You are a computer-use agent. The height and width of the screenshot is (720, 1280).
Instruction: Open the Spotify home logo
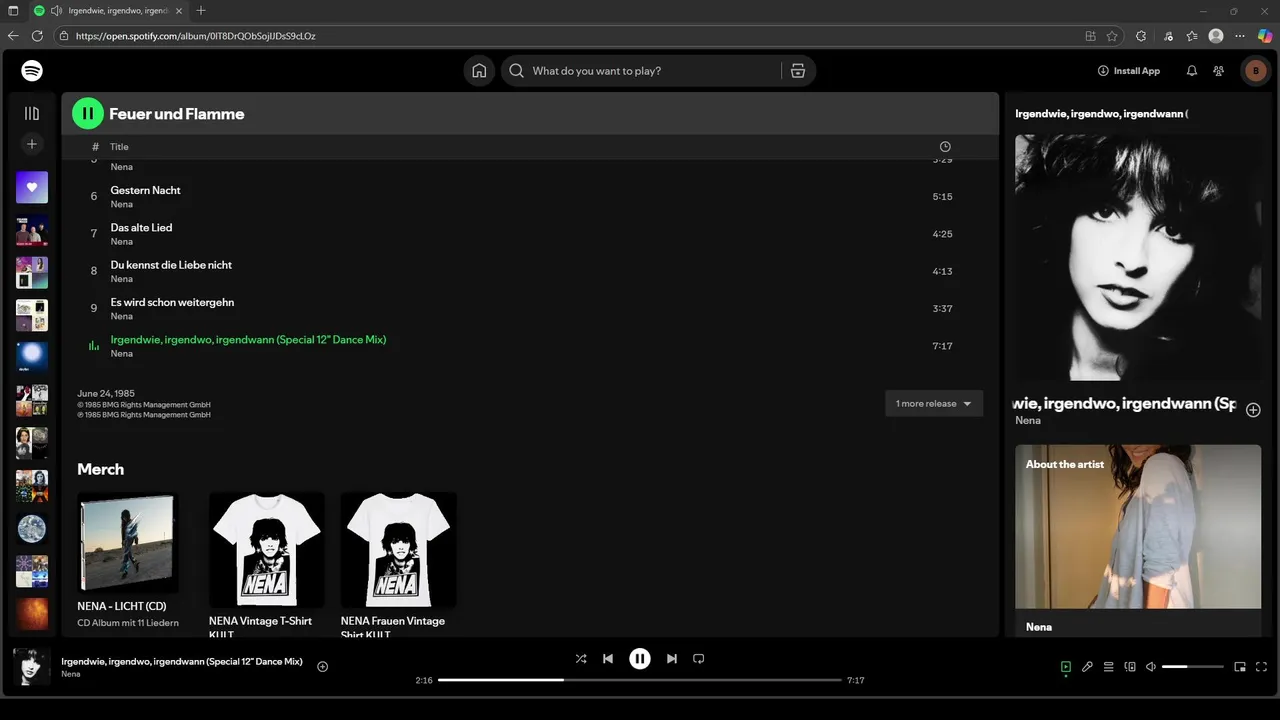[x=32, y=71]
